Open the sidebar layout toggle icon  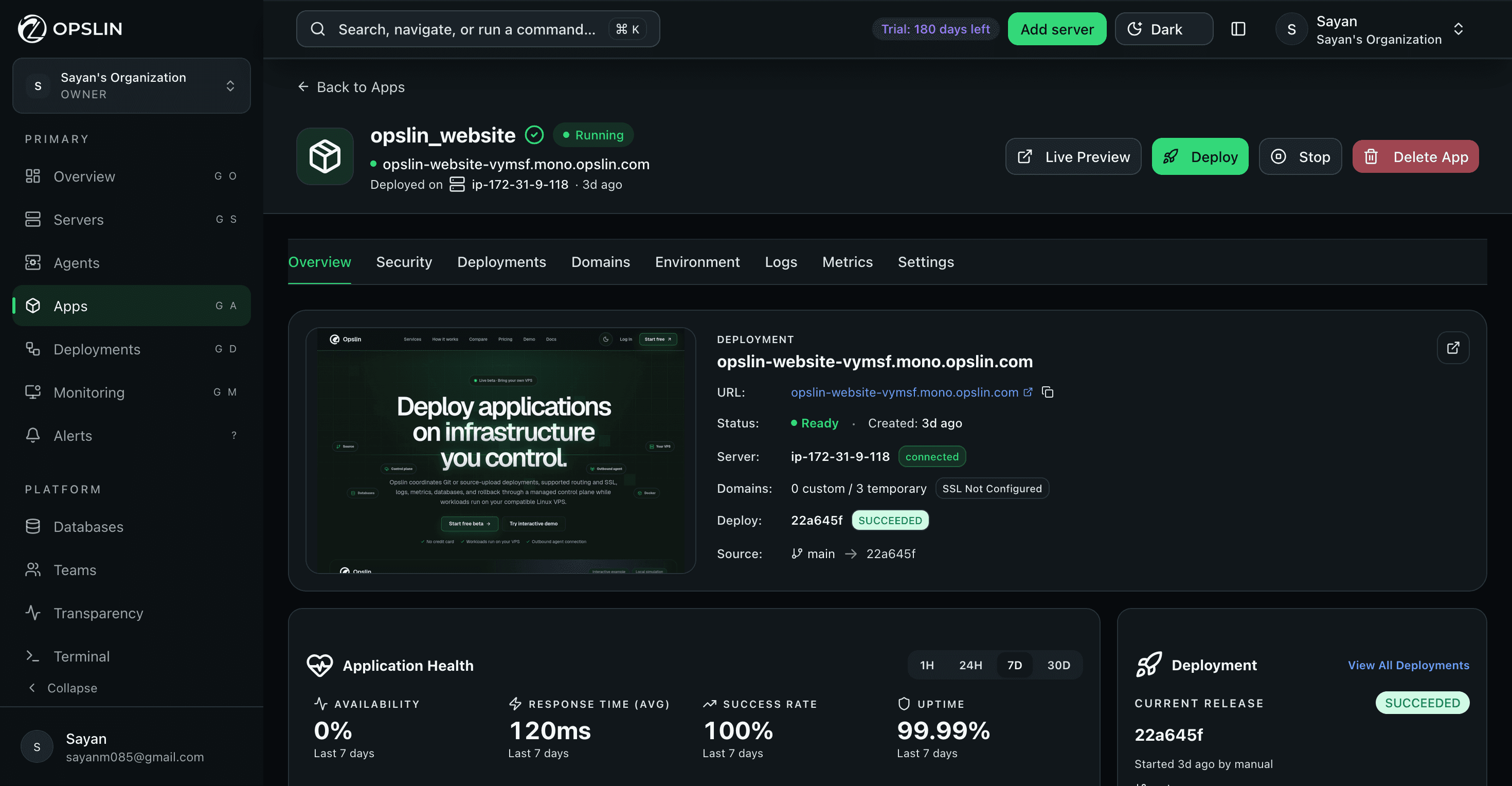pos(1238,29)
